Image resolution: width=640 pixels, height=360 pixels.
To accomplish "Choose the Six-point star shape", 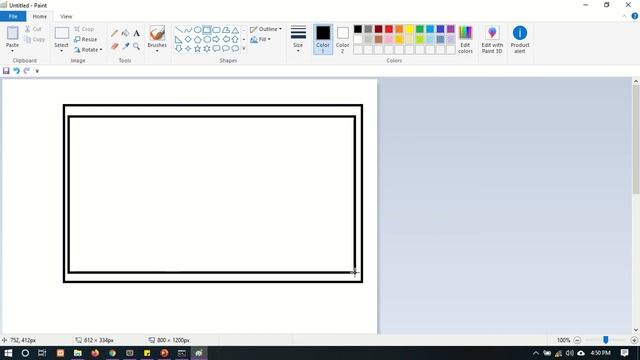I will (207, 49).
